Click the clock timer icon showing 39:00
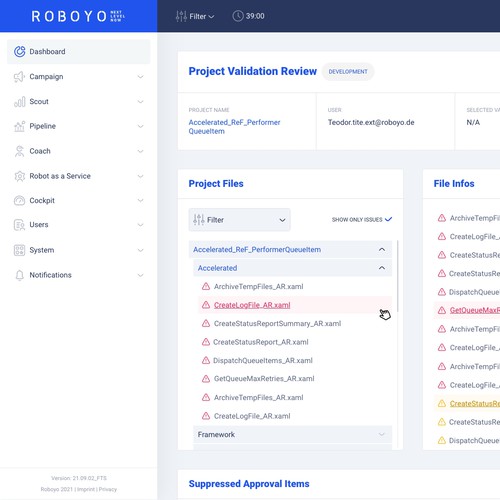500x500 pixels. tap(238, 16)
